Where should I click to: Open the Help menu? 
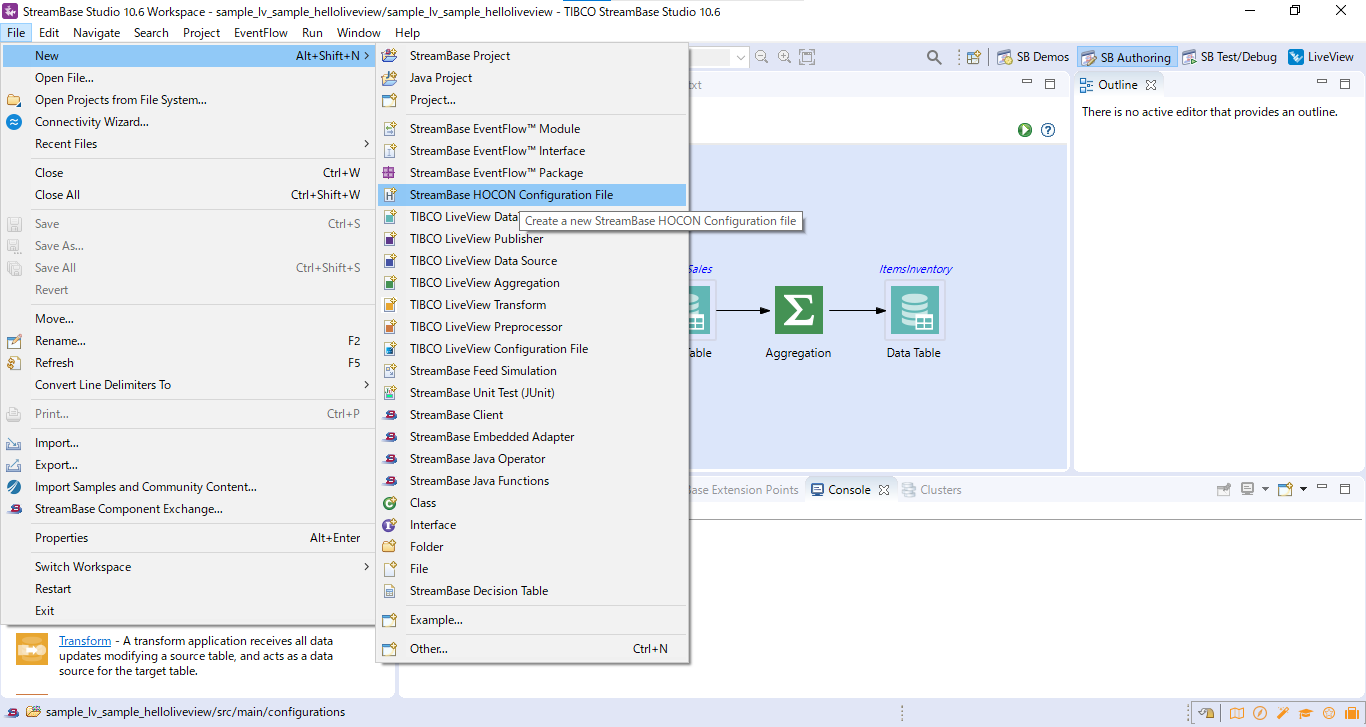pyautogui.click(x=407, y=32)
